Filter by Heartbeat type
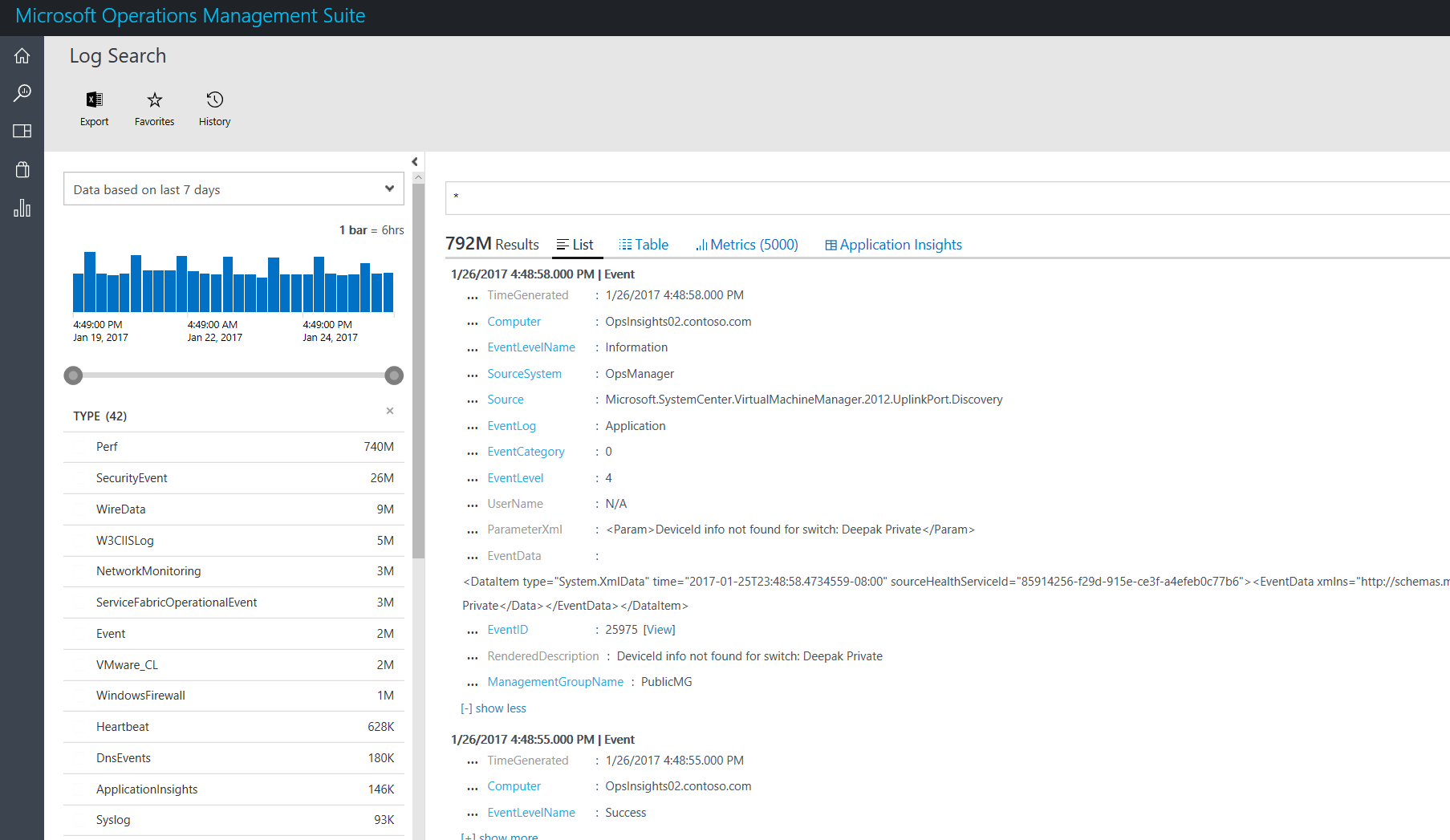The image size is (1450, 840). click(x=234, y=727)
